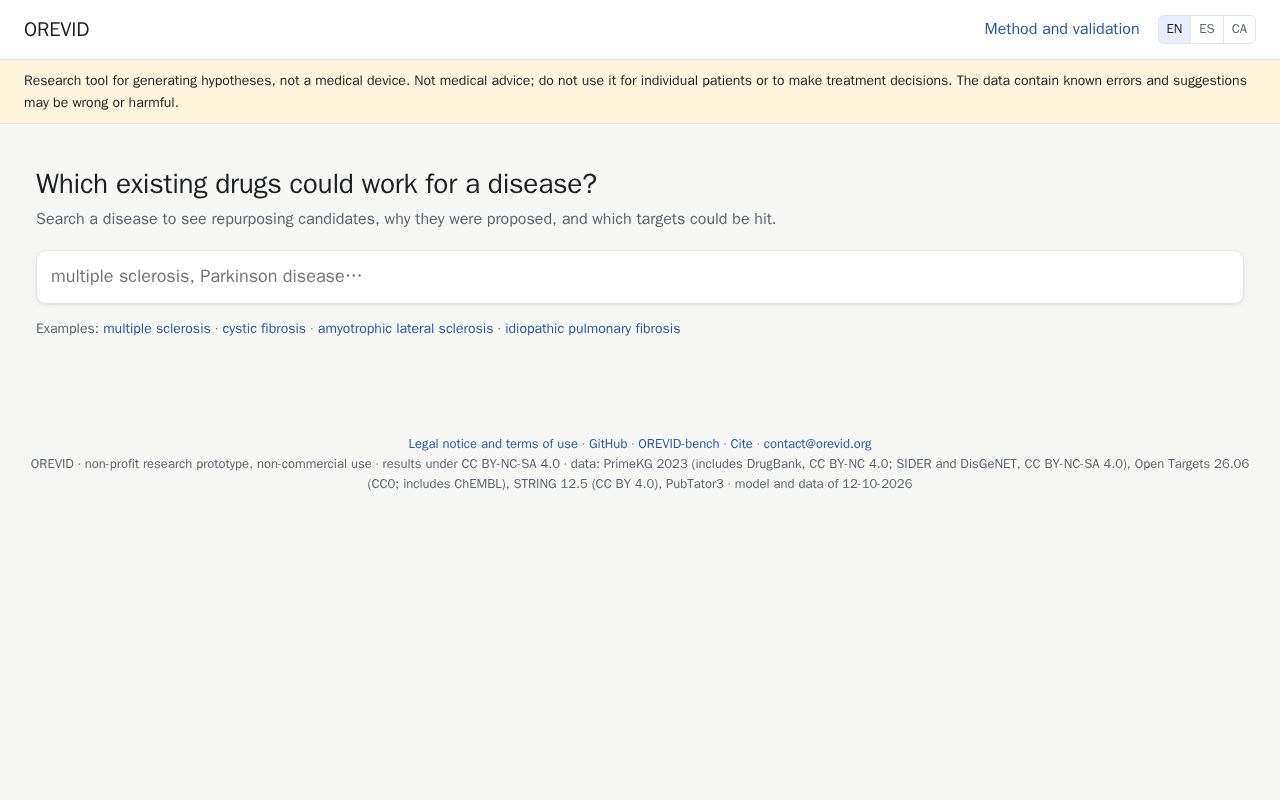
Task: Click the research tool disclaimer banner text
Action: point(635,91)
